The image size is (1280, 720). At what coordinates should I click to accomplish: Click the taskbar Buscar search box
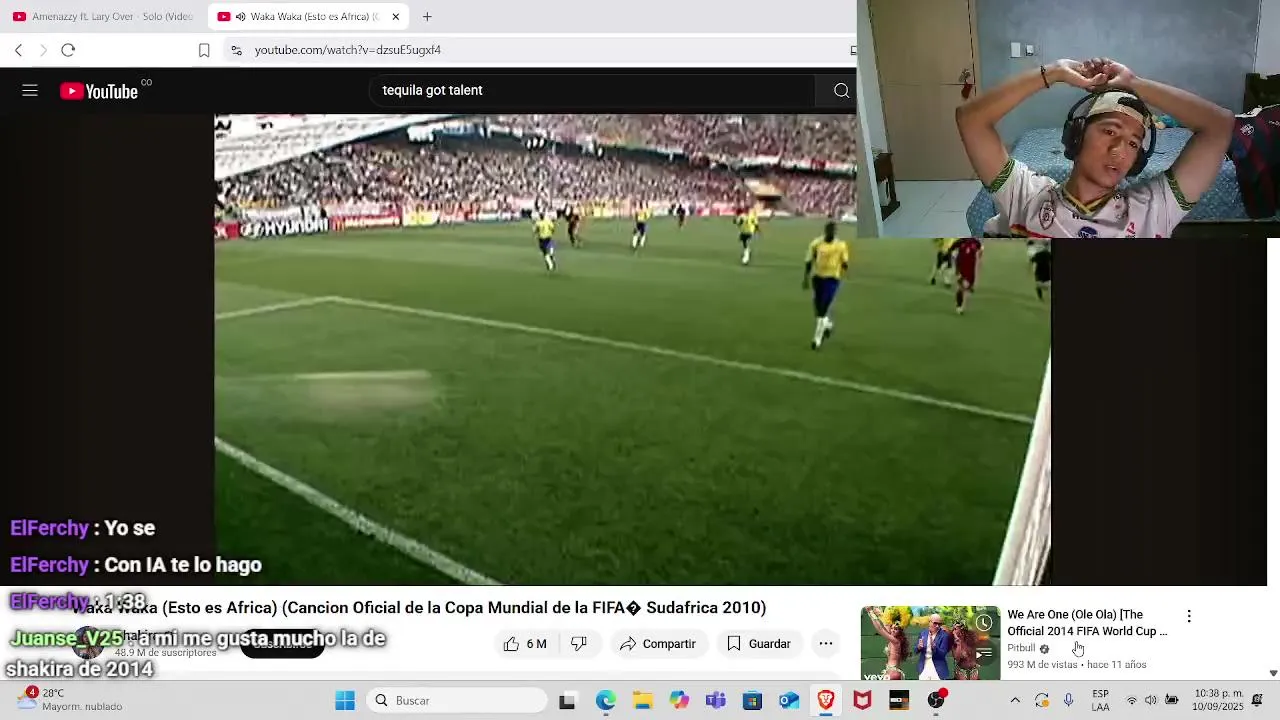(456, 701)
